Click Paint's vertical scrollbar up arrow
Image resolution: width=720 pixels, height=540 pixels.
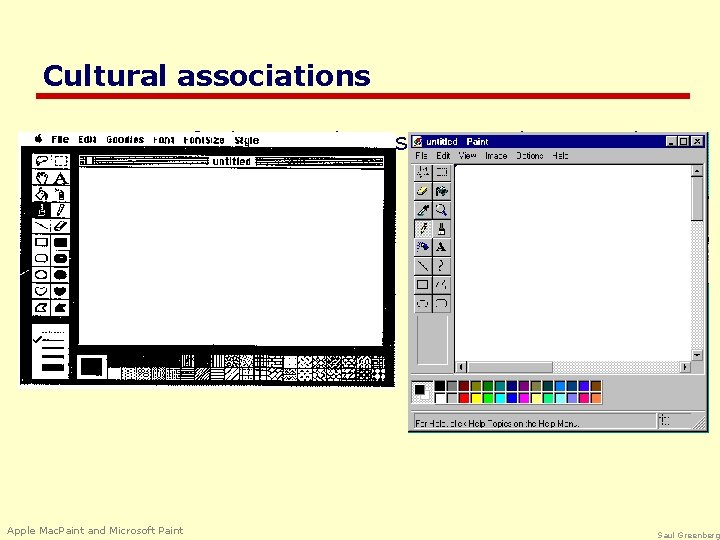click(697, 171)
